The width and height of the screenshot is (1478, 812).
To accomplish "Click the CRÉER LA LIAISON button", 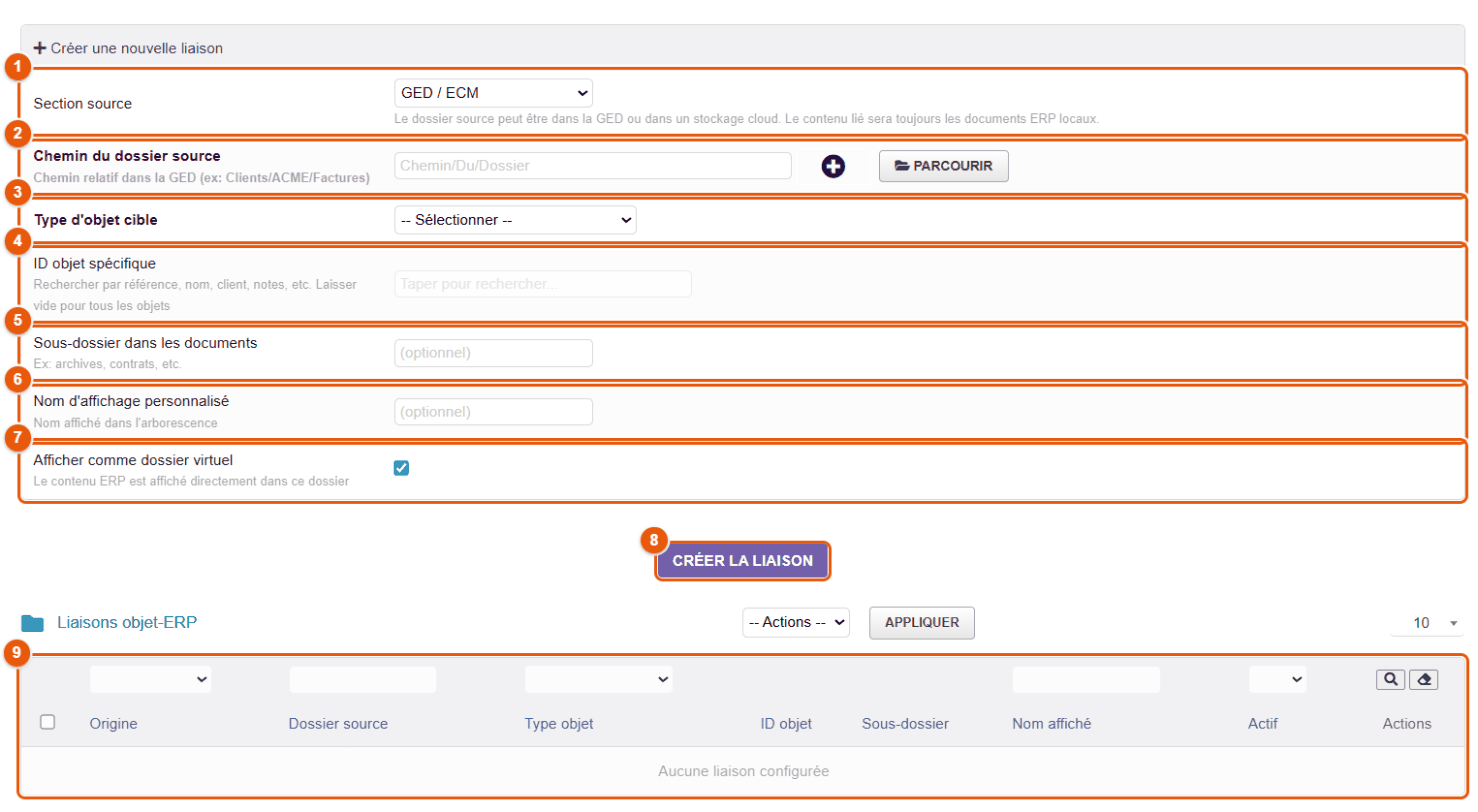I will click(x=743, y=561).
